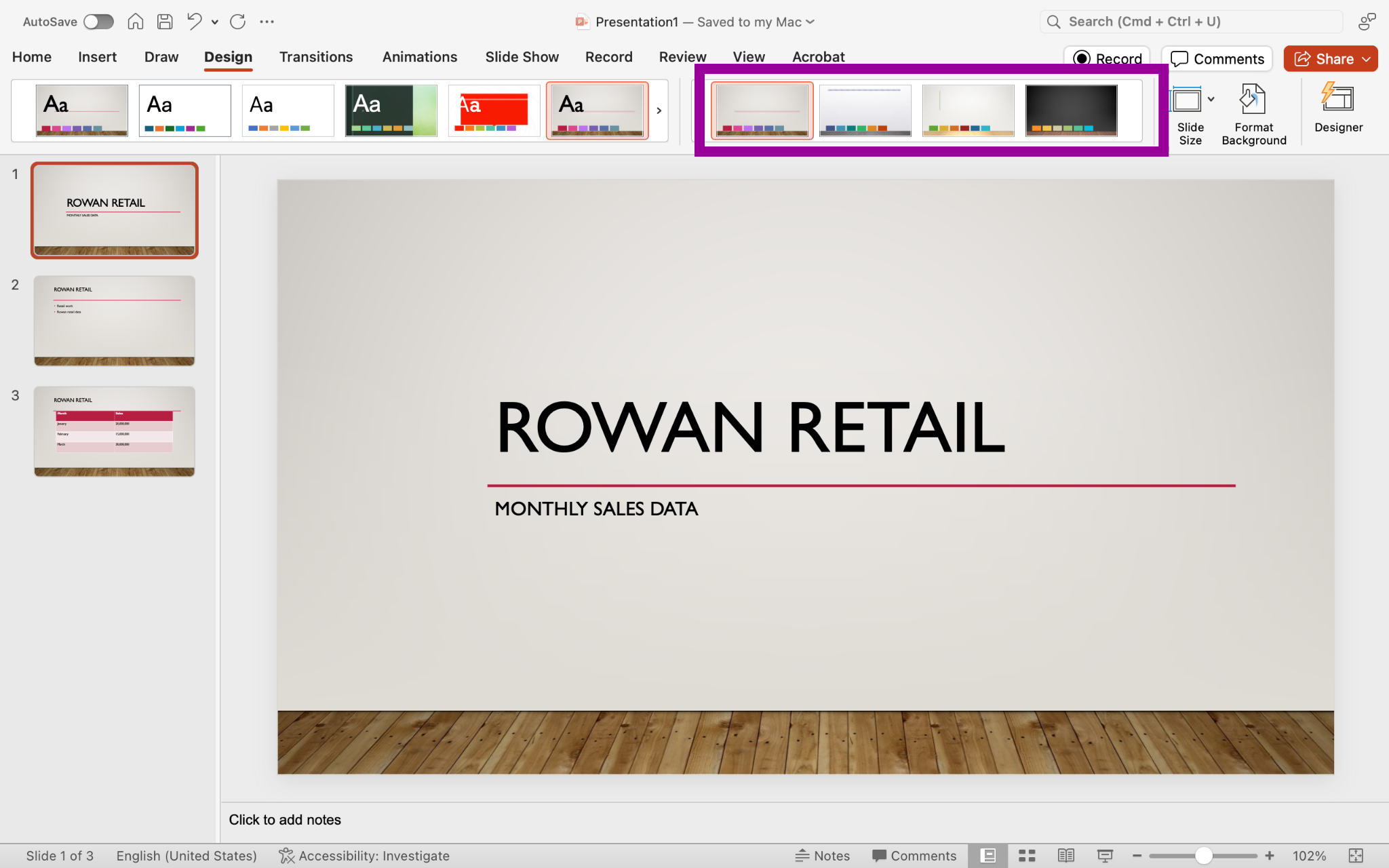The width and height of the screenshot is (1389, 868).
Task: Start Slide Show from status bar icon
Action: 1105,856
